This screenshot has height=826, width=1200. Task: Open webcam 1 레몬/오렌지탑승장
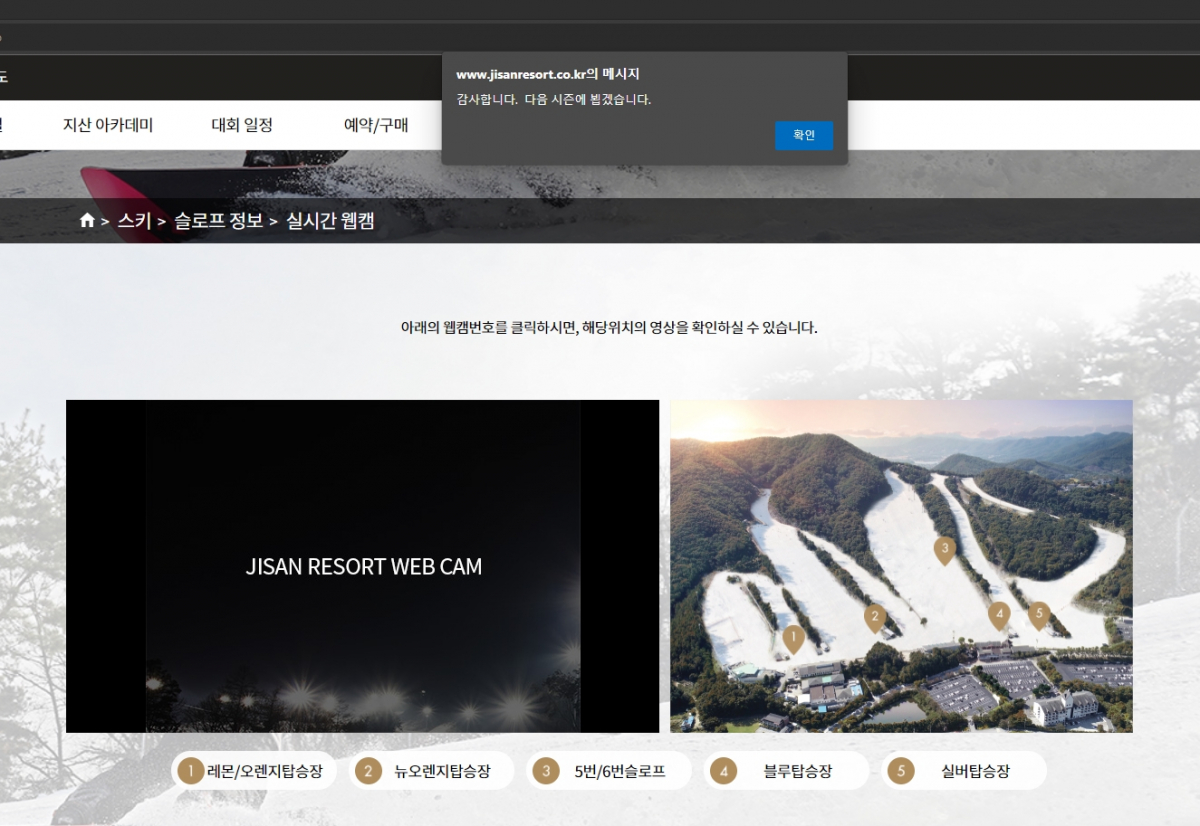point(254,771)
